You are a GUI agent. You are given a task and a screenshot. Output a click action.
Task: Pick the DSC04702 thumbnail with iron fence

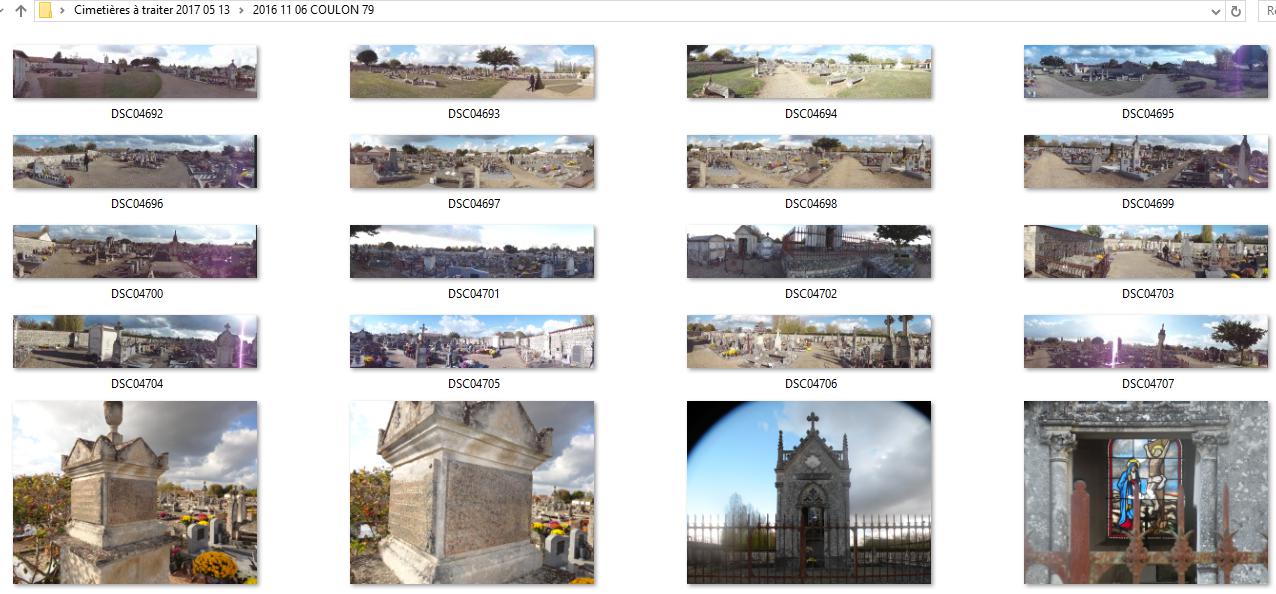pos(809,251)
